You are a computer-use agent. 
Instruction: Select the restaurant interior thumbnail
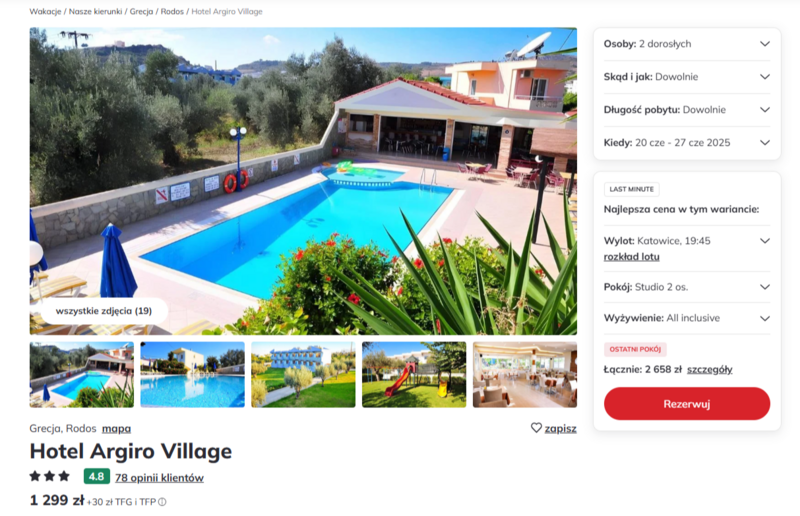pos(524,375)
